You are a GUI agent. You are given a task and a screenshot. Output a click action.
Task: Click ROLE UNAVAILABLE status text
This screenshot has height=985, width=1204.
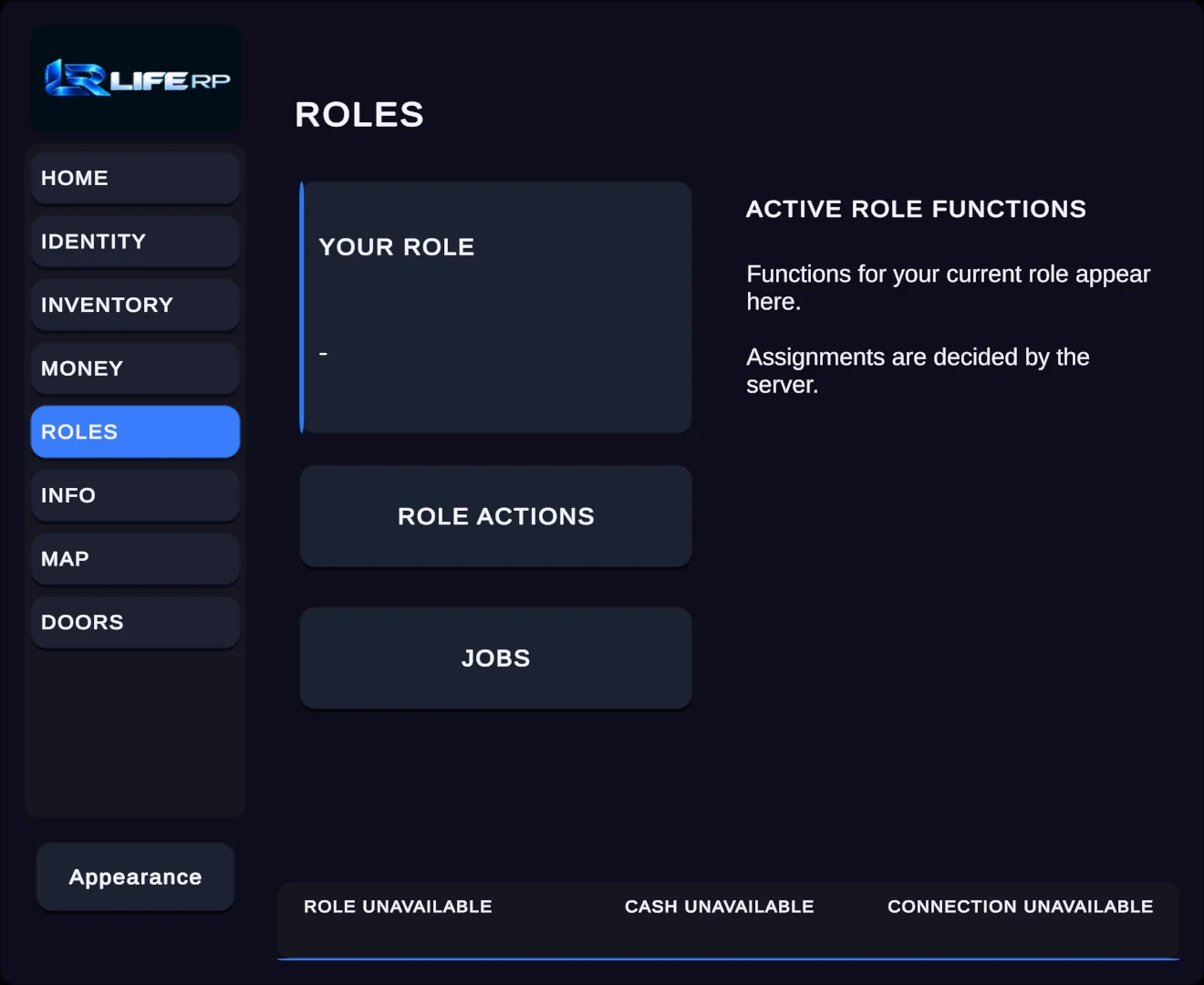398,907
